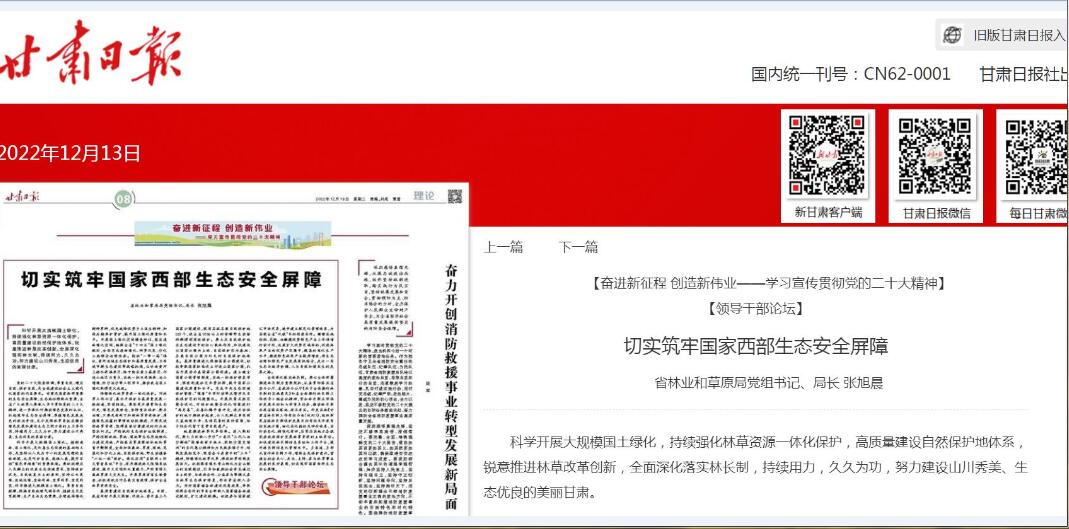Screen dimensions: 1069x529
Task: Go to next article 下一篇
Action: (578, 247)
